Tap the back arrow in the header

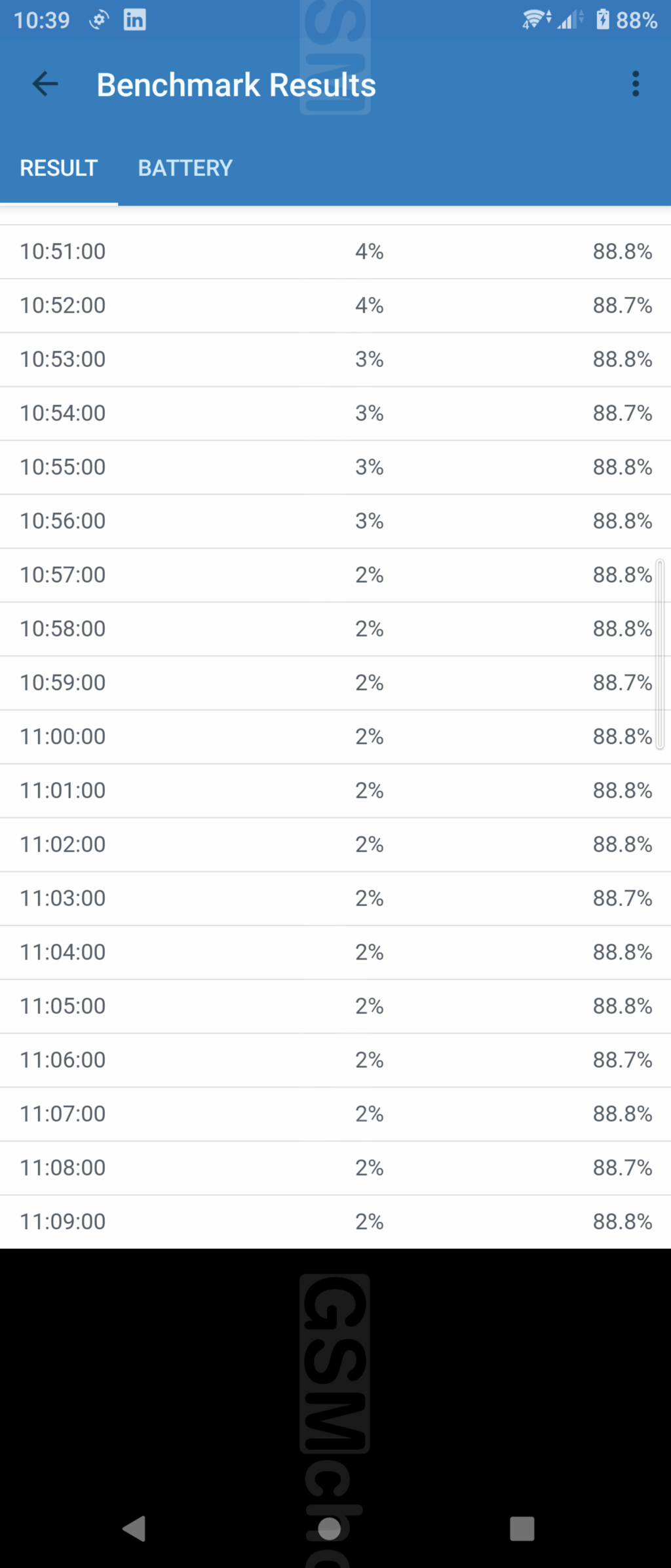(45, 85)
